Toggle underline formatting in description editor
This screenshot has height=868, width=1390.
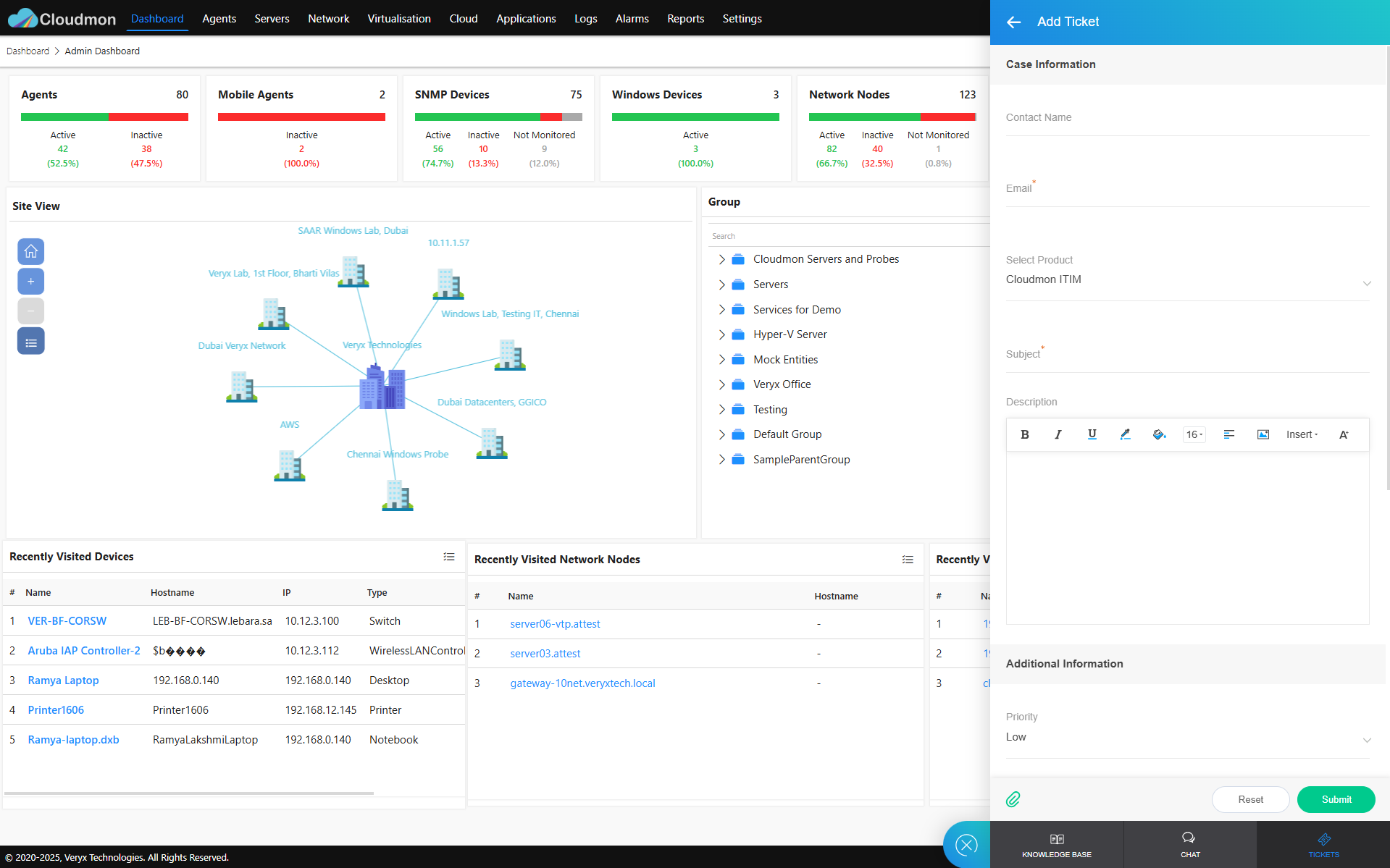1092,434
